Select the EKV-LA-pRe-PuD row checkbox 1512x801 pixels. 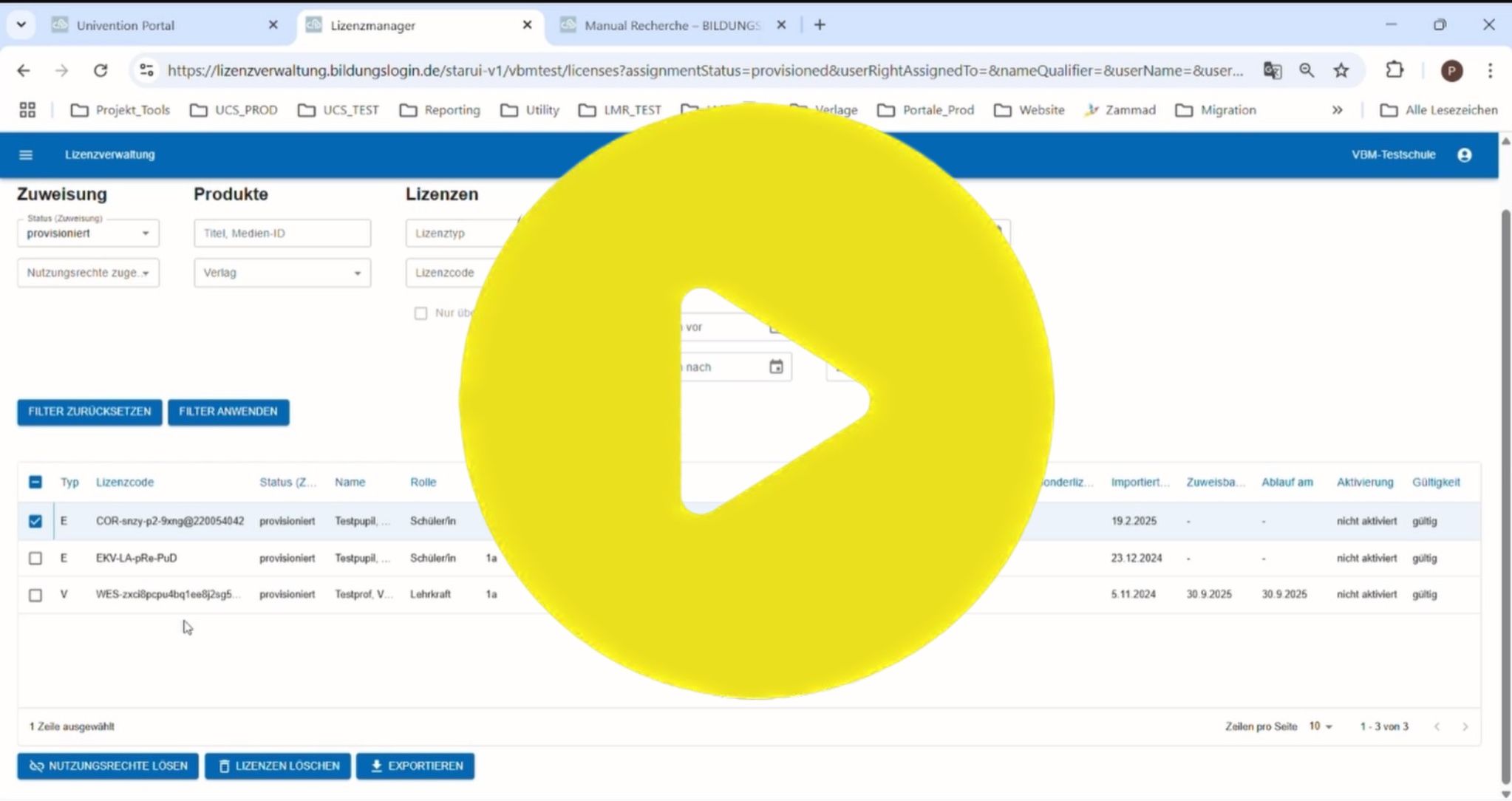pyautogui.click(x=35, y=558)
